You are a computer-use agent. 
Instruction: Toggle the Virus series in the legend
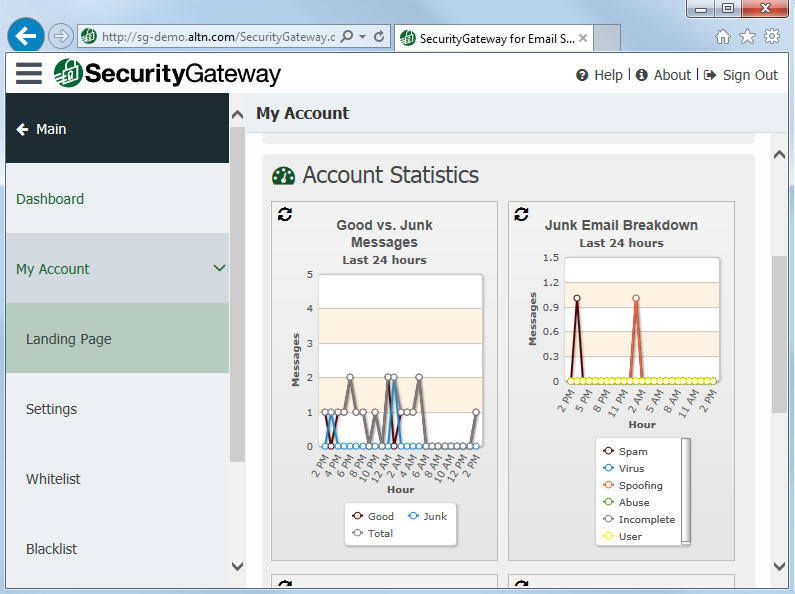(624, 468)
